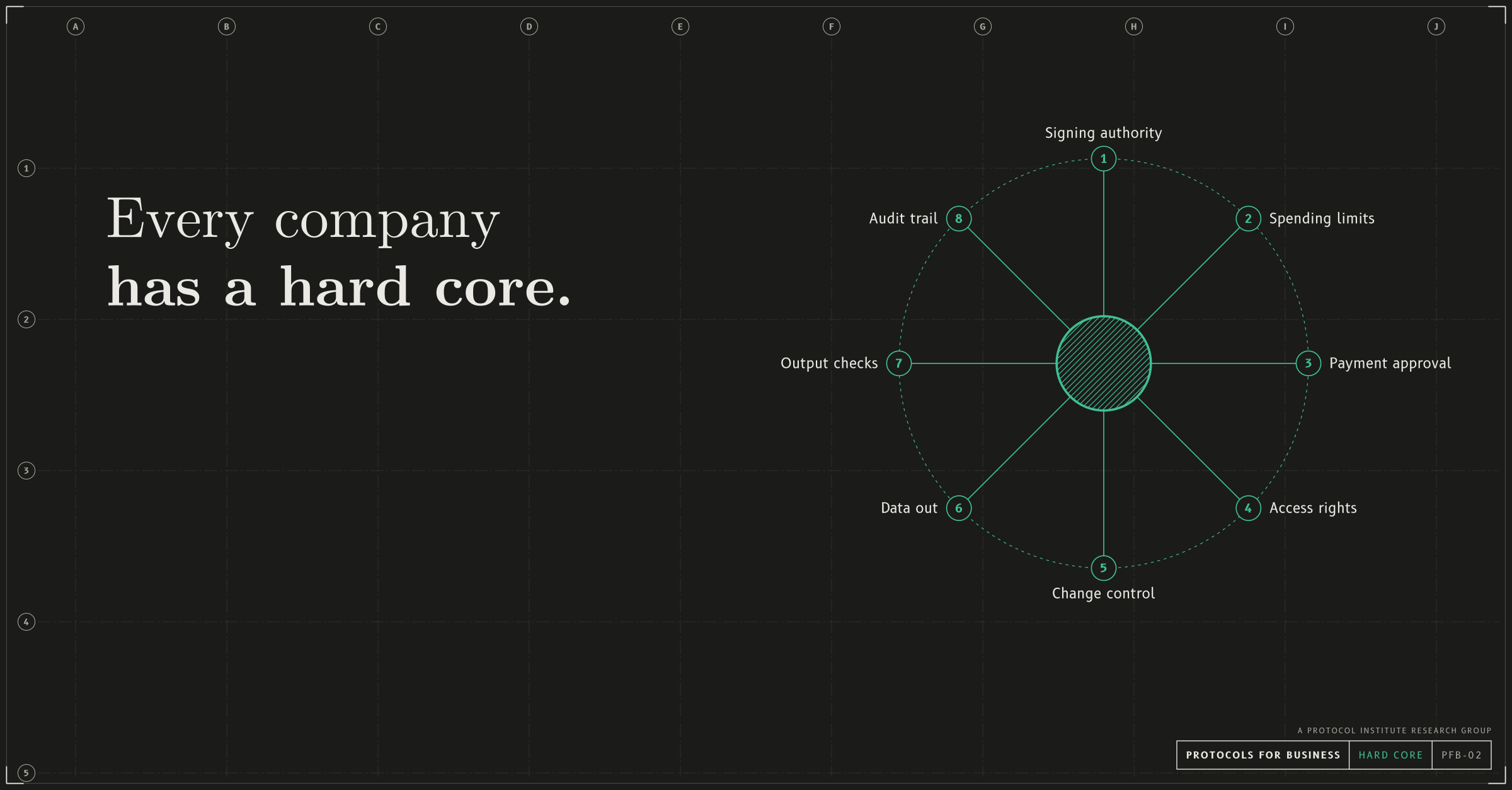Viewport: 1512px width, 790px height.
Task: Click the 'Output checks' label
Action: [x=829, y=364]
